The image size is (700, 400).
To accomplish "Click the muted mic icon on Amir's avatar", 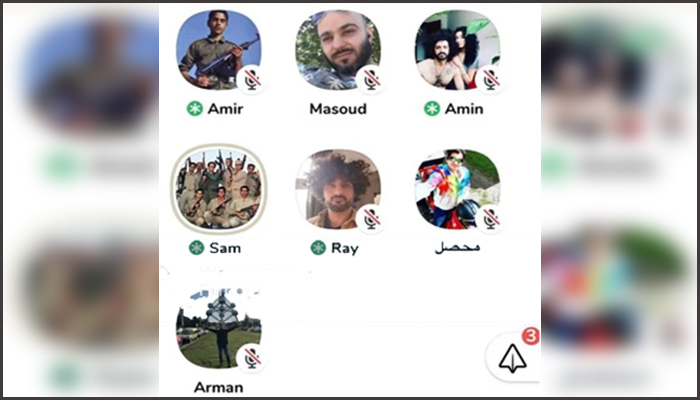I will (251, 80).
